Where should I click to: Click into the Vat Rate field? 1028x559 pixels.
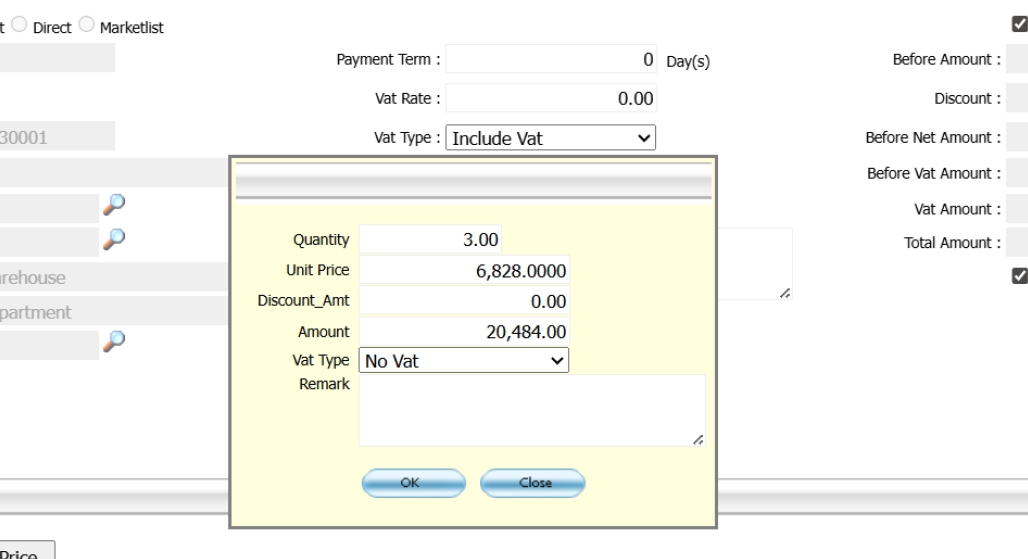[x=551, y=98]
